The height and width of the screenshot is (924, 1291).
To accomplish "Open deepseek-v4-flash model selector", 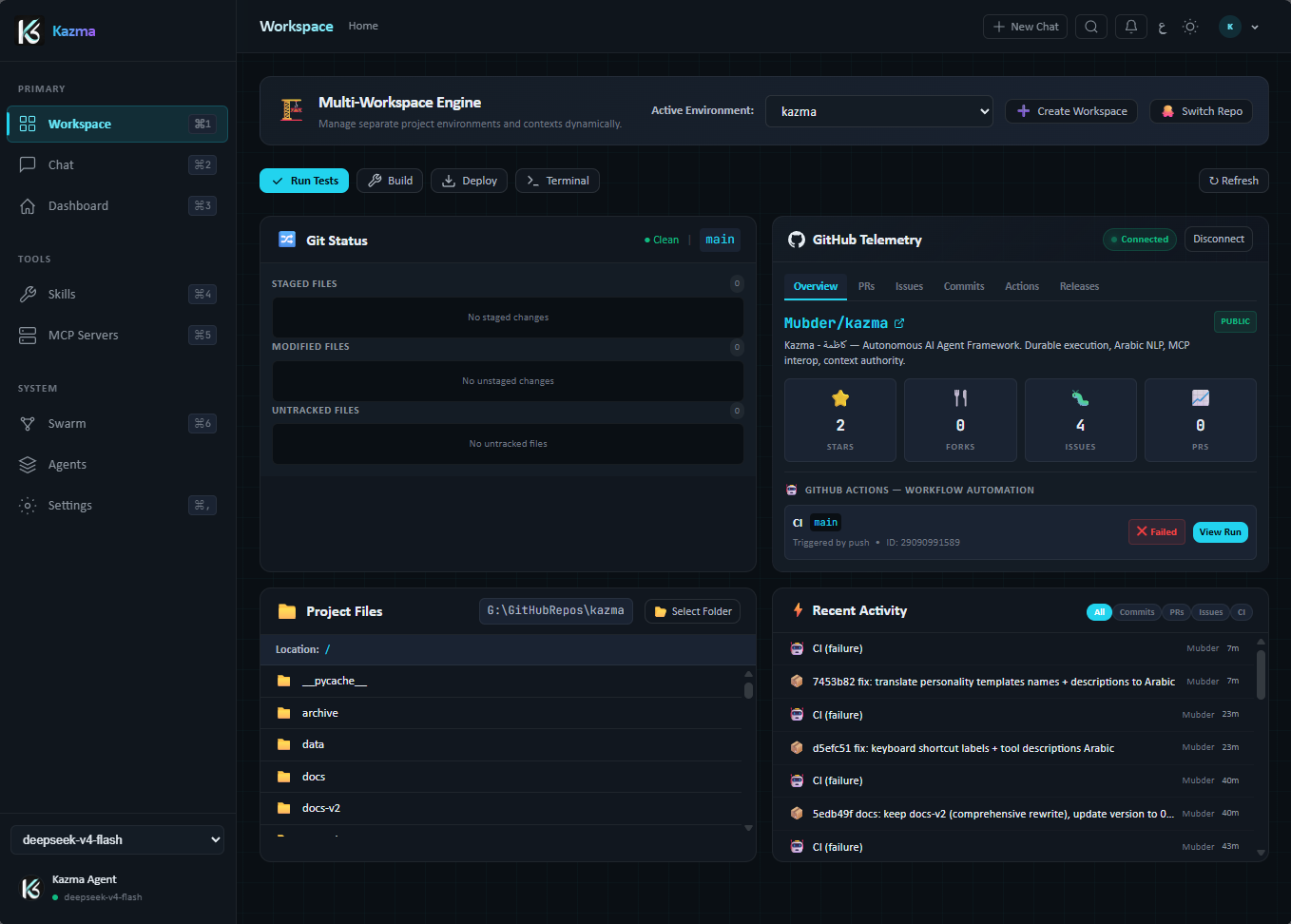I will click(117, 840).
